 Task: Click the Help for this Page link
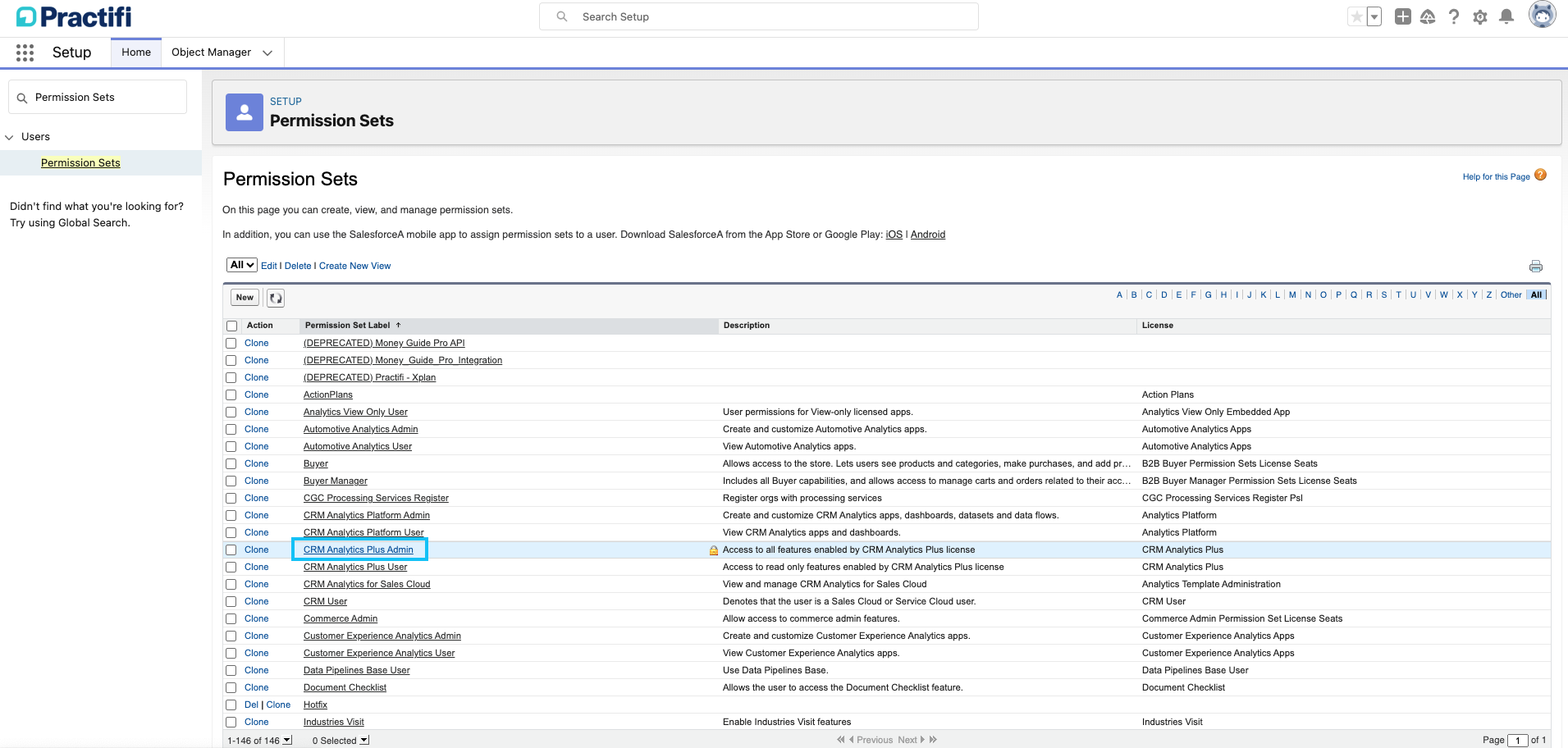point(1496,176)
